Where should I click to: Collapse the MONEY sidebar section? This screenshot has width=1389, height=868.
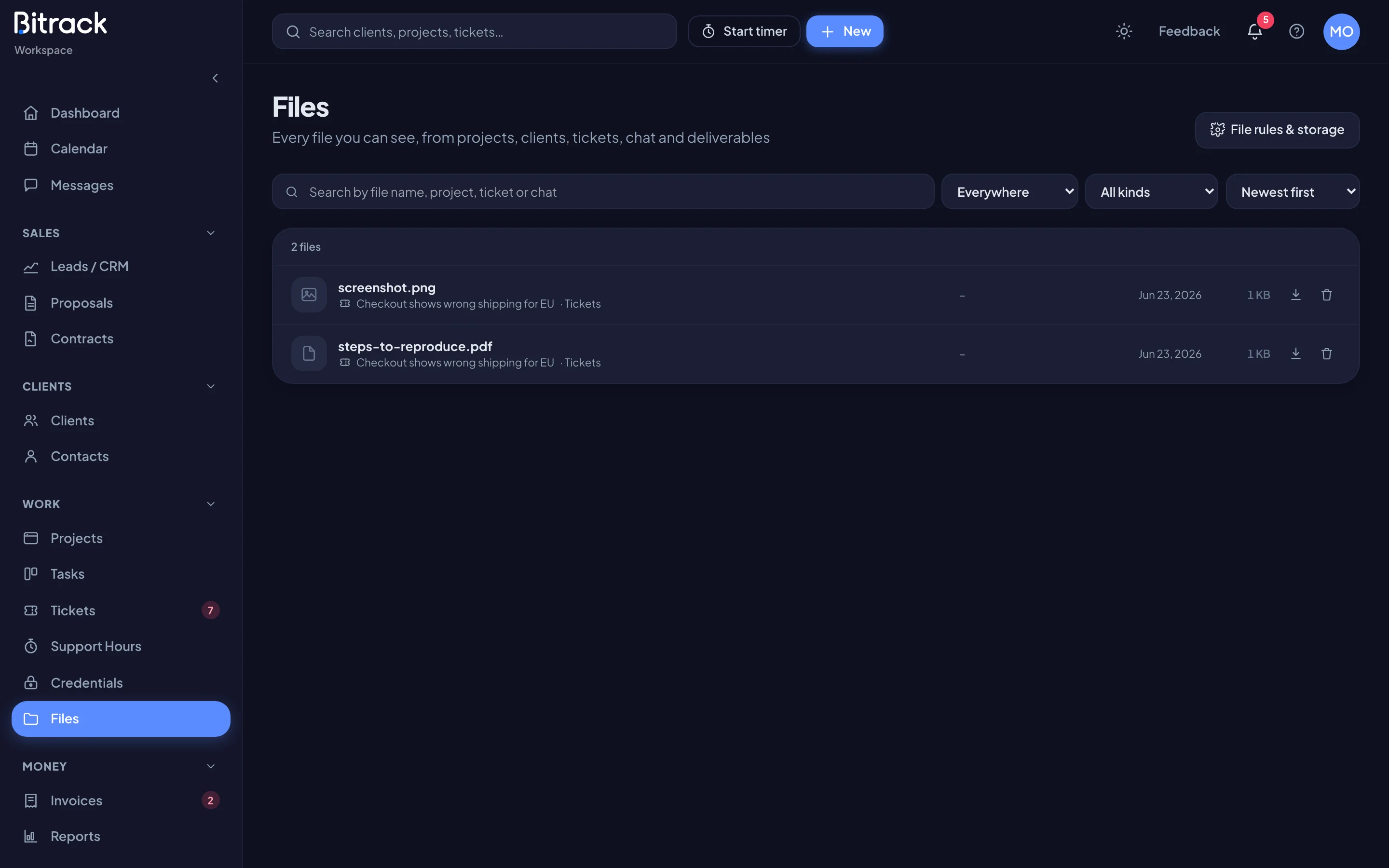click(x=121, y=766)
